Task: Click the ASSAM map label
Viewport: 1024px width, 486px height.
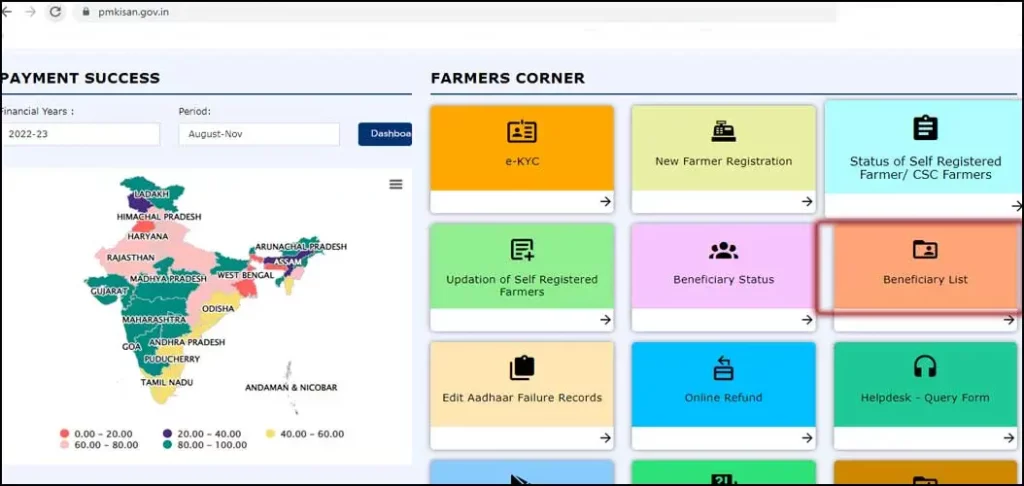Action: pyautogui.click(x=287, y=262)
